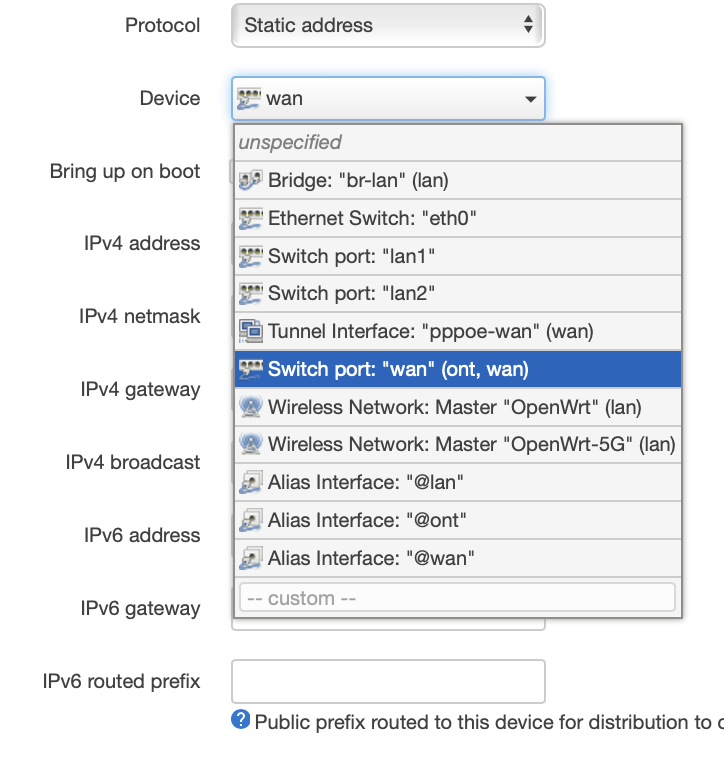Click the wireless icon beside OpenWrt (lan)
724x784 pixels.
(x=250, y=406)
